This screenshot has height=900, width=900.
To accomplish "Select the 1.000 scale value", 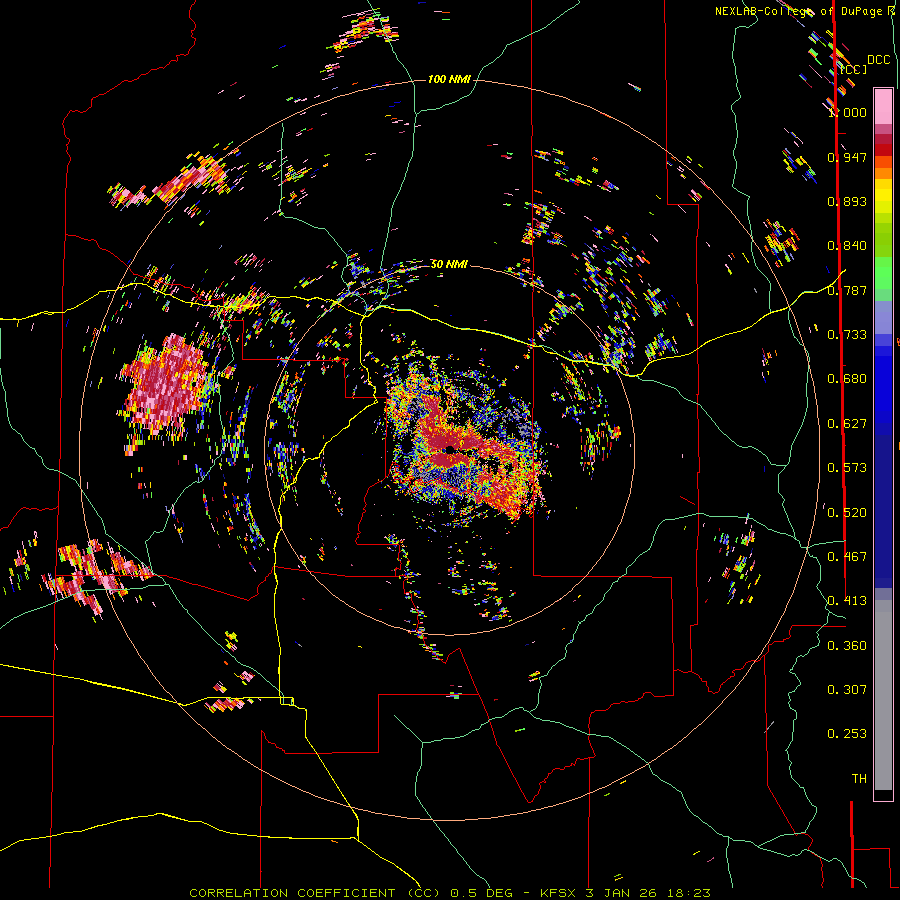I will click(847, 112).
